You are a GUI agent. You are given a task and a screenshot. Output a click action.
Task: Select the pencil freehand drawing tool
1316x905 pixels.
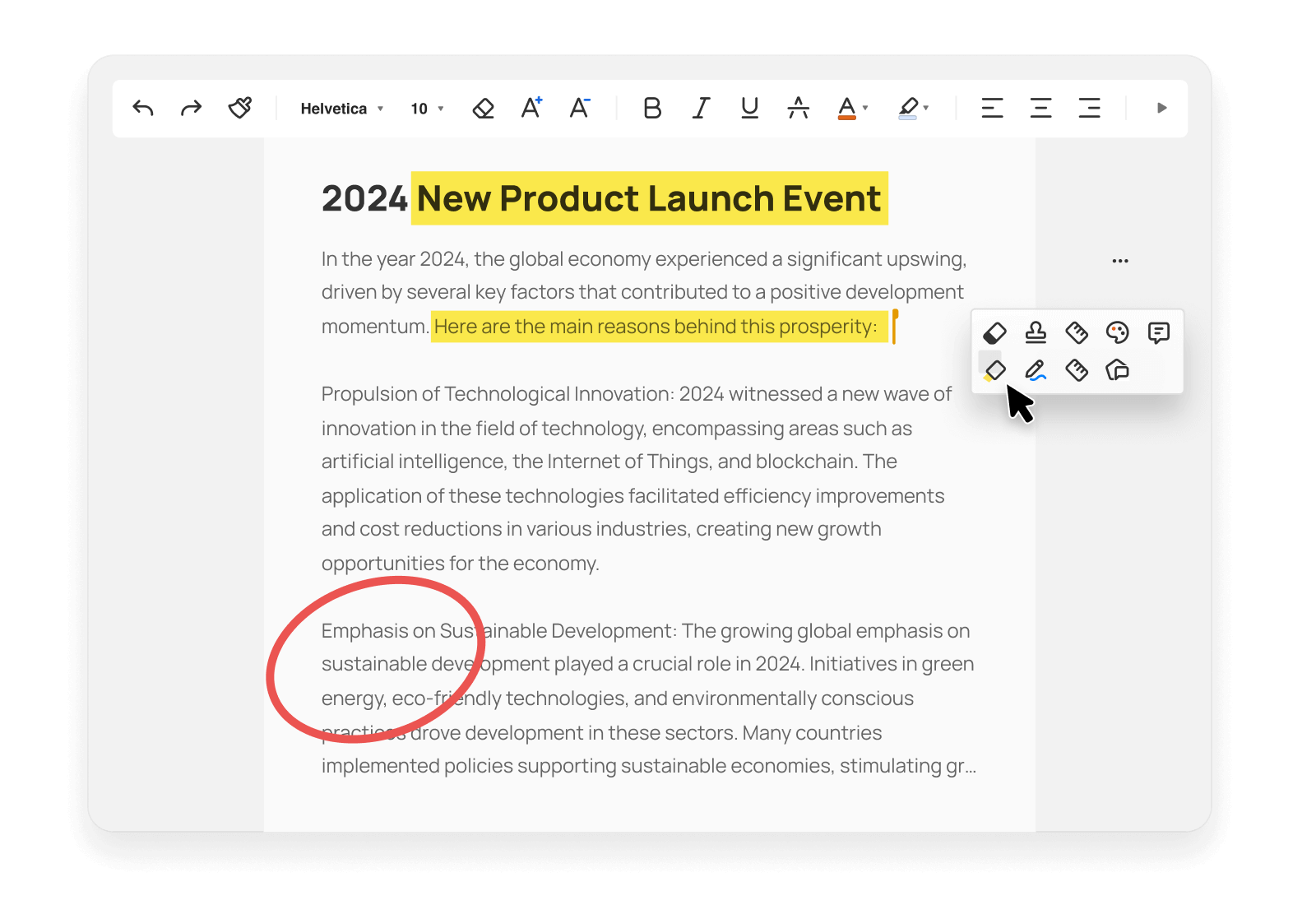point(1036,370)
